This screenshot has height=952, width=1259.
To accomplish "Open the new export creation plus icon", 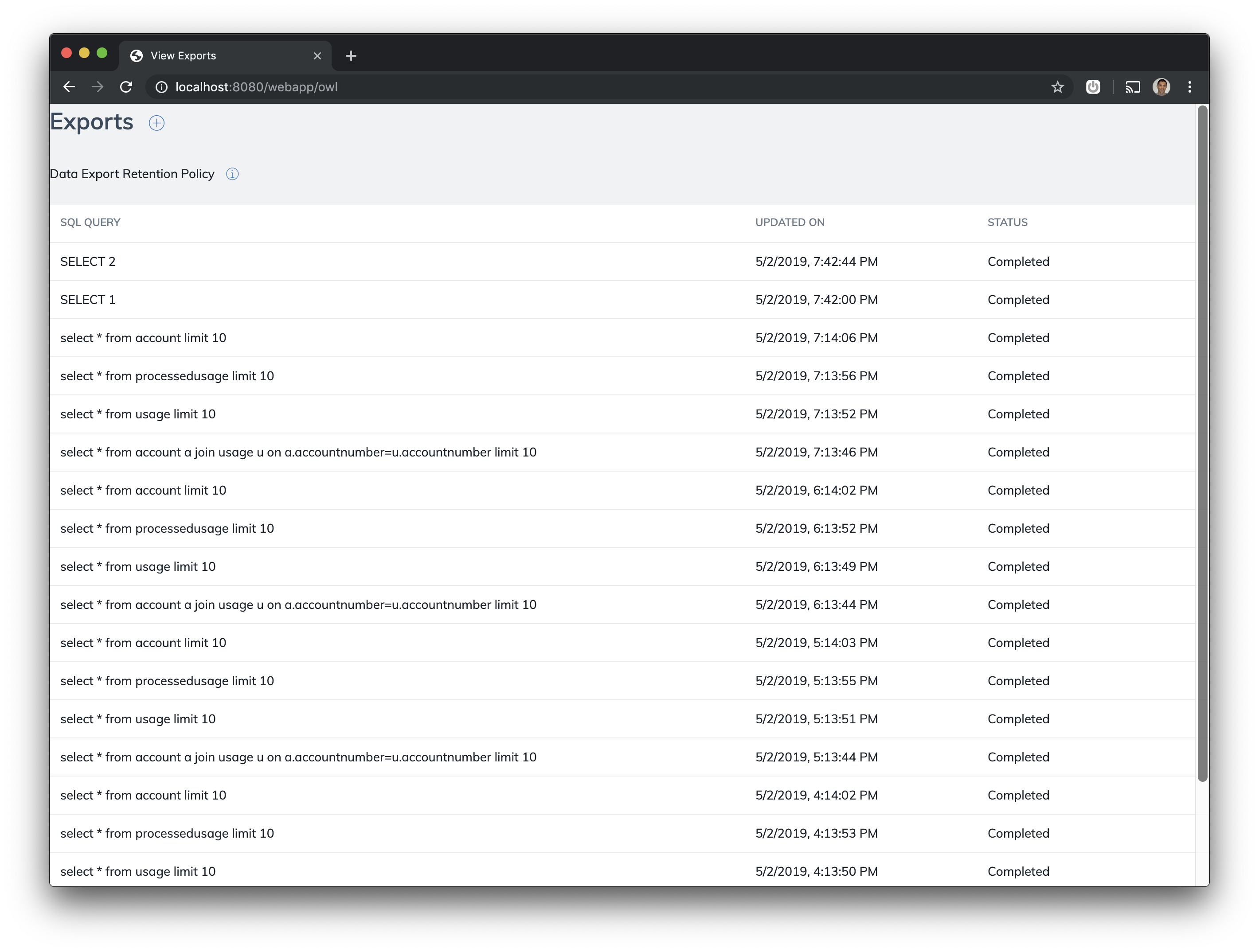I will coord(157,123).
